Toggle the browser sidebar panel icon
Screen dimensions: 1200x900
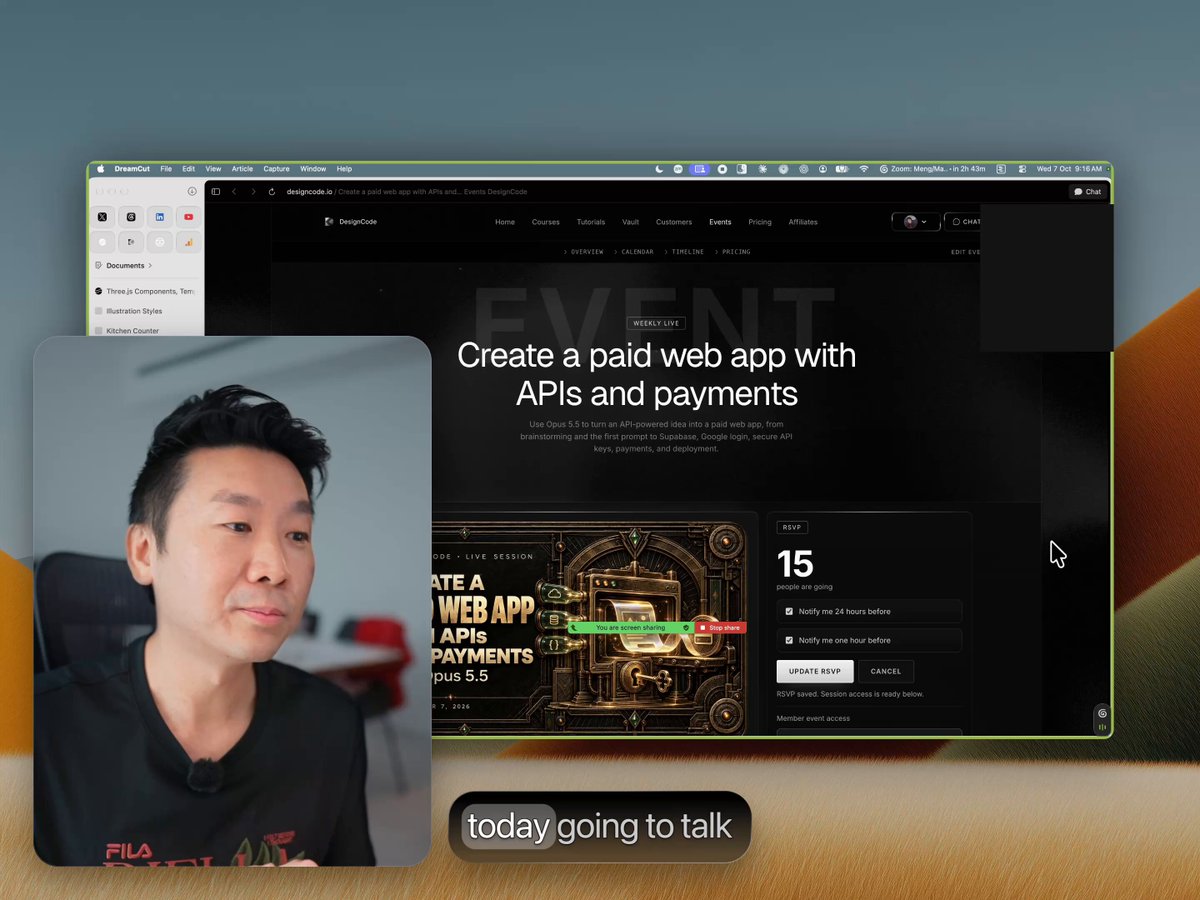pos(215,192)
